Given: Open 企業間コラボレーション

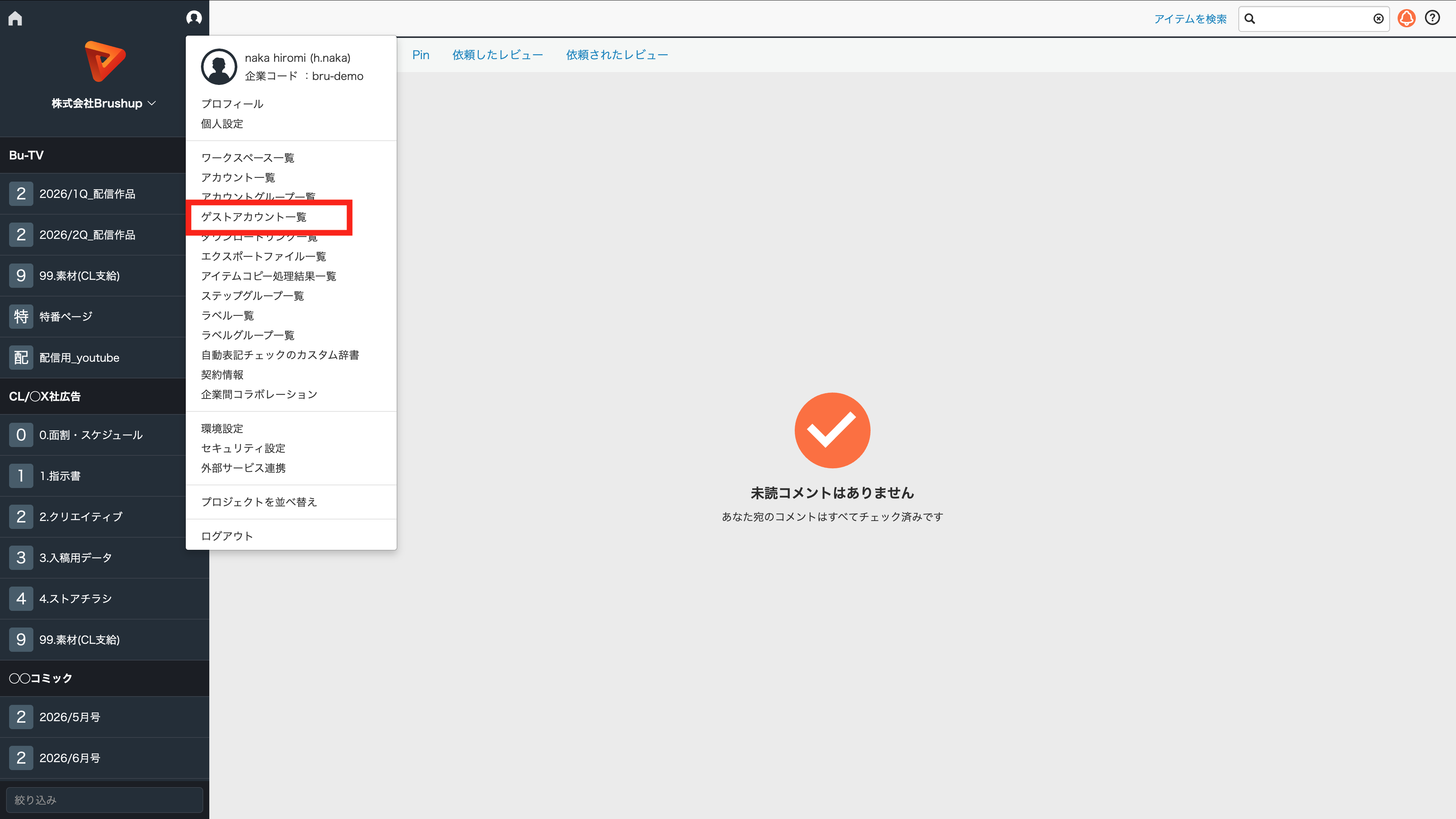Looking at the screenshot, I should click(259, 394).
